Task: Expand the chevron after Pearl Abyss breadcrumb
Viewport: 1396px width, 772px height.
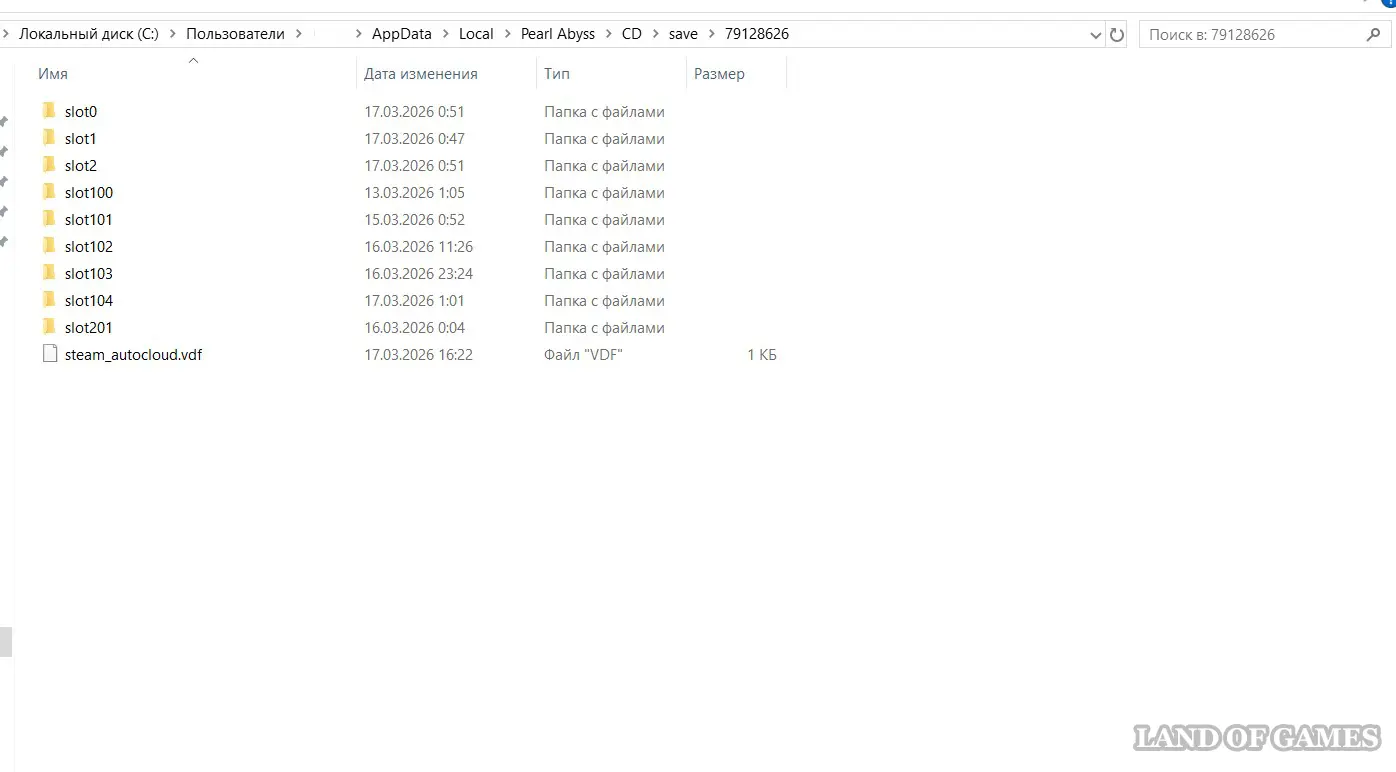Action: pyautogui.click(x=608, y=34)
